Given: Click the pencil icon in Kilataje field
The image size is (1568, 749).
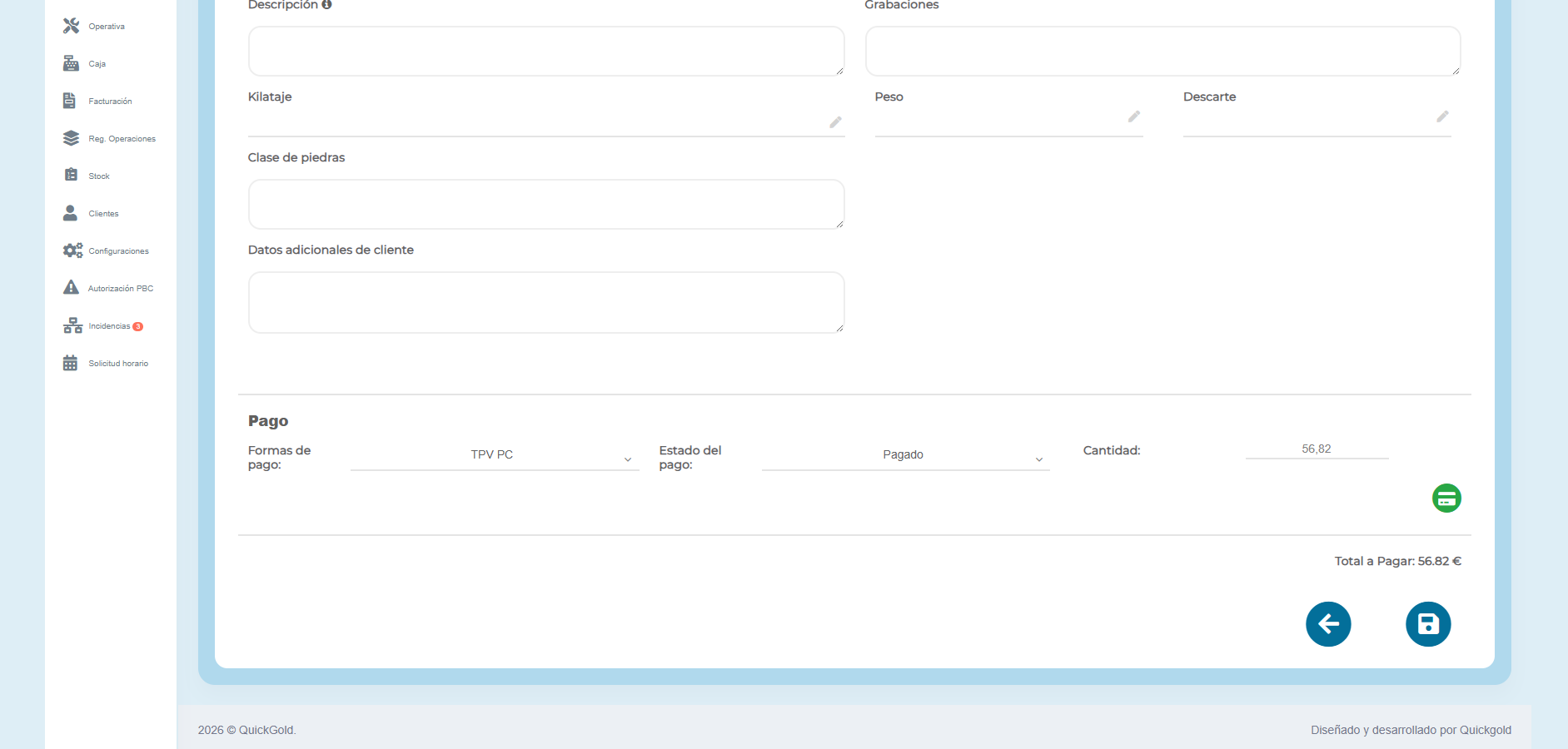Looking at the screenshot, I should (x=835, y=122).
